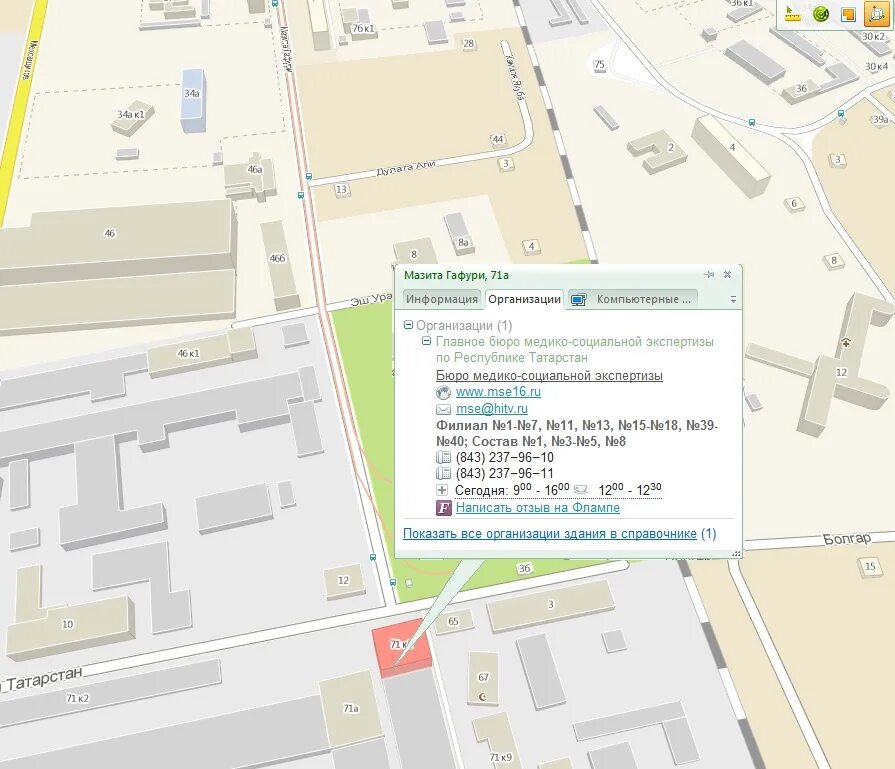
Task: Toggle the 3D axes map view button
Action: 876,14
